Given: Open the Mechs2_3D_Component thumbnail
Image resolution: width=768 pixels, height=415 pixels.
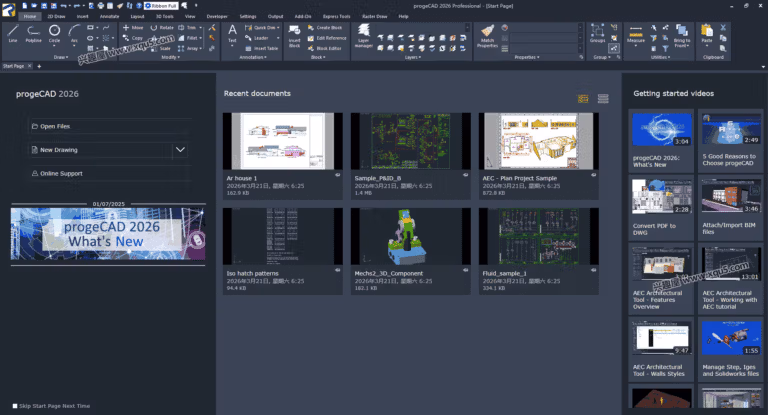Looking at the screenshot, I should click(x=410, y=237).
